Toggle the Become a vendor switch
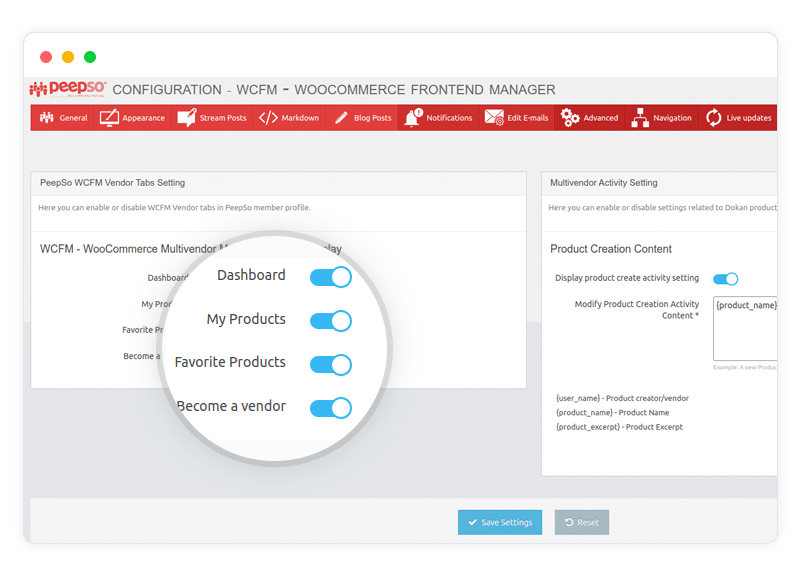 click(x=331, y=408)
